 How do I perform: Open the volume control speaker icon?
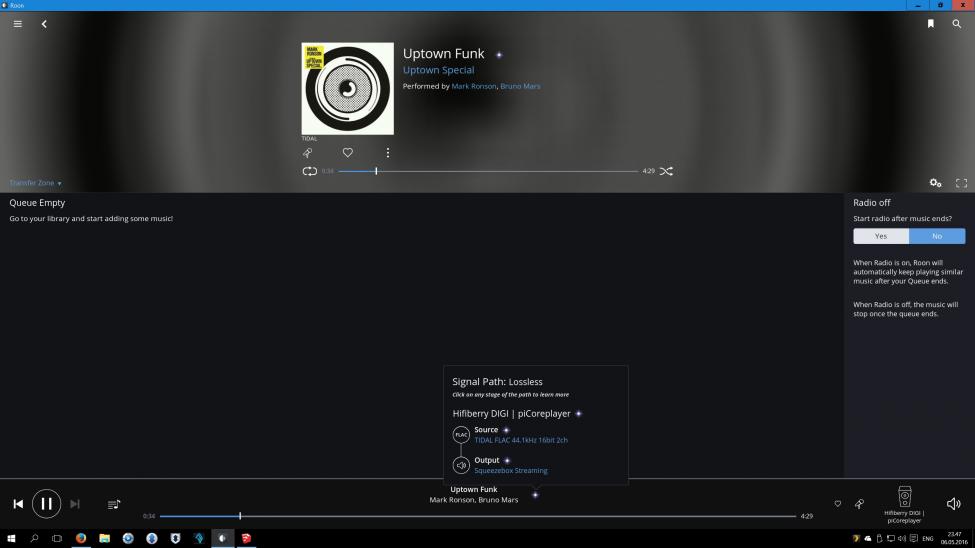953,504
